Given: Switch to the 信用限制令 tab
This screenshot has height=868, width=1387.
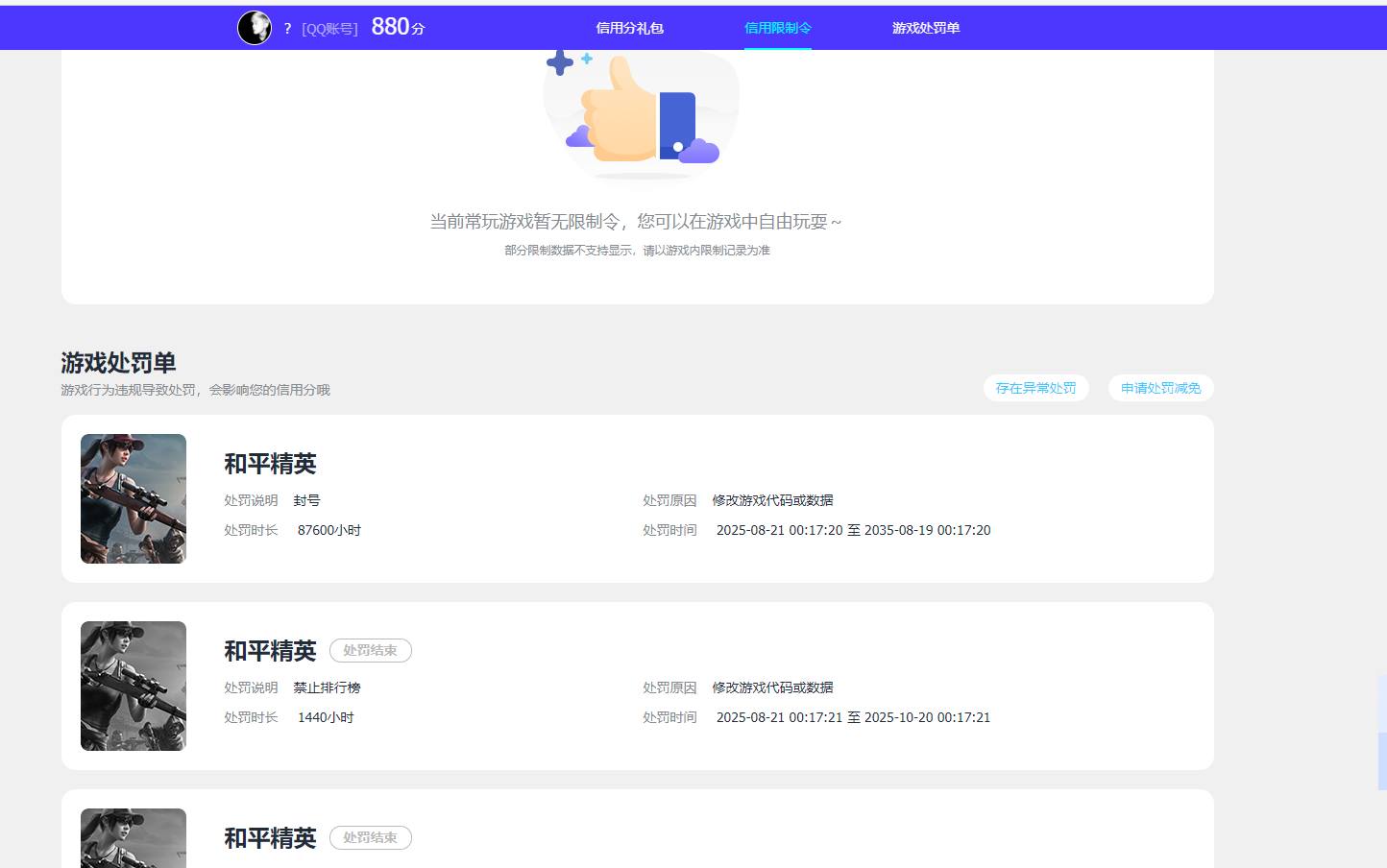Looking at the screenshot, I should point(778,28).
